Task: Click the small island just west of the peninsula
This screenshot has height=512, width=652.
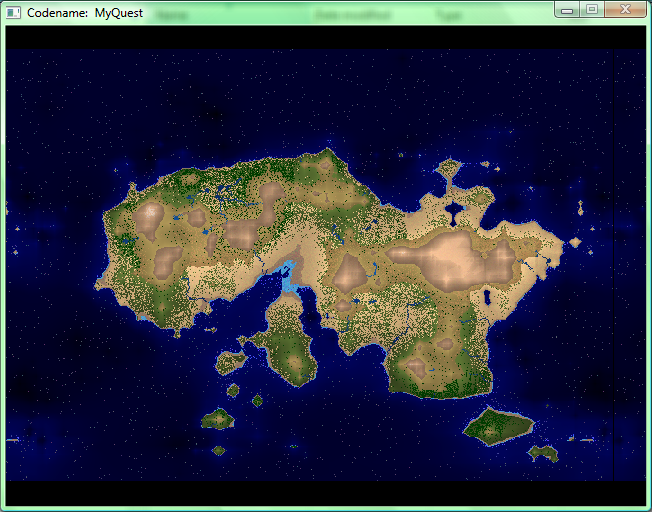Action: click(230, 360)
